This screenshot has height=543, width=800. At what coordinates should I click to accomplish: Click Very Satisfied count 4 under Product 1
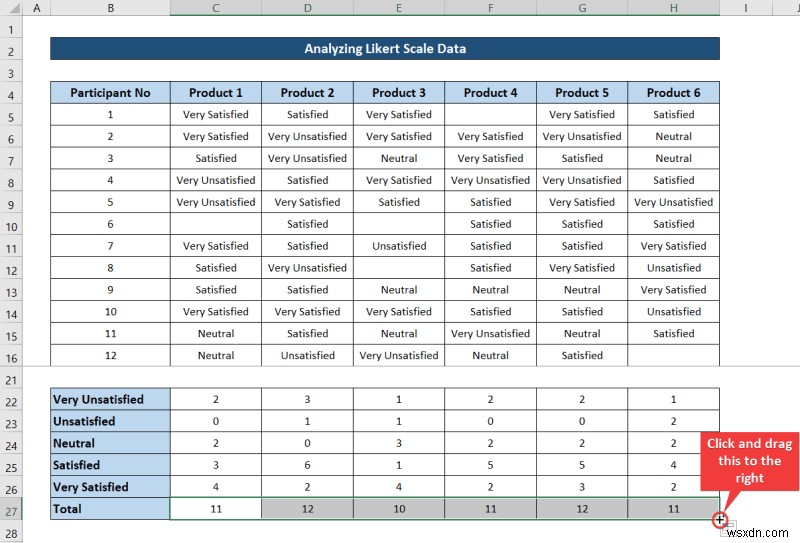click(x=216, y=487)
